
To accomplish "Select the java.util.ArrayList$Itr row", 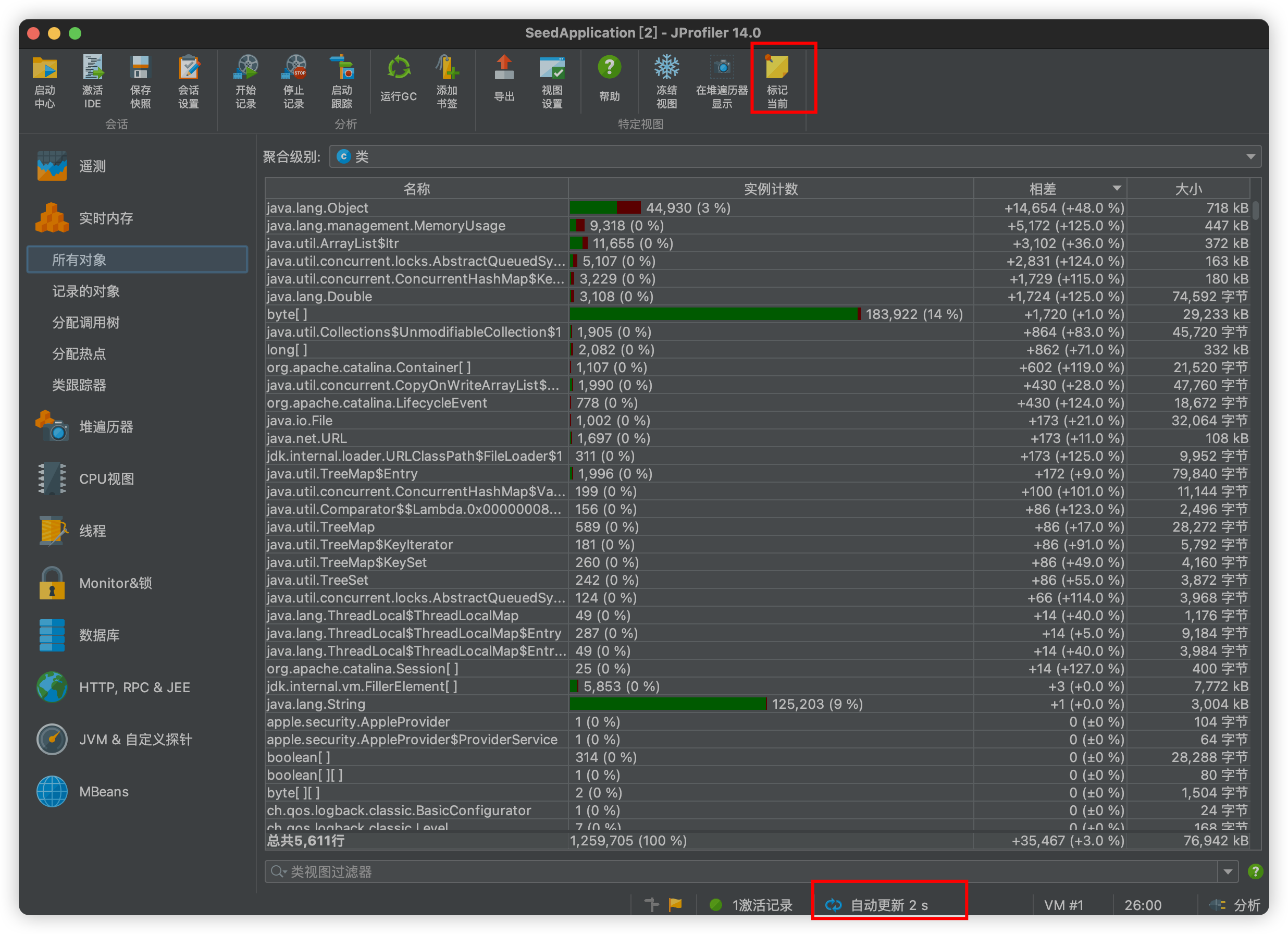I will click(x=758, y=243).
